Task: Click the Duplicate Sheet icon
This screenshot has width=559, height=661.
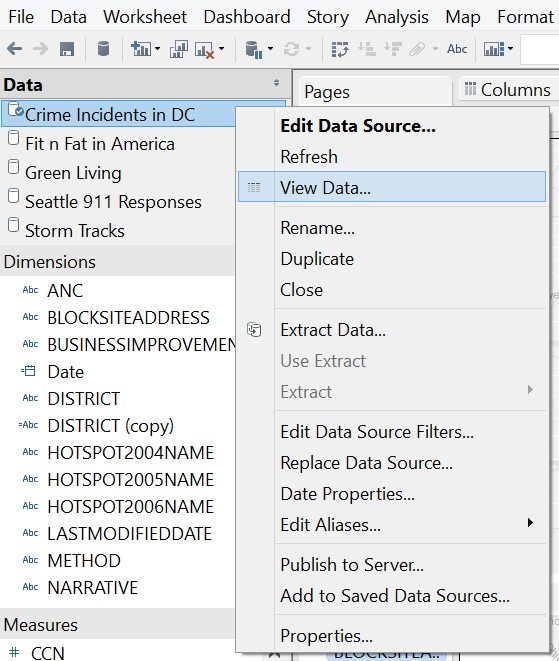Action: (x=179, y=49)
